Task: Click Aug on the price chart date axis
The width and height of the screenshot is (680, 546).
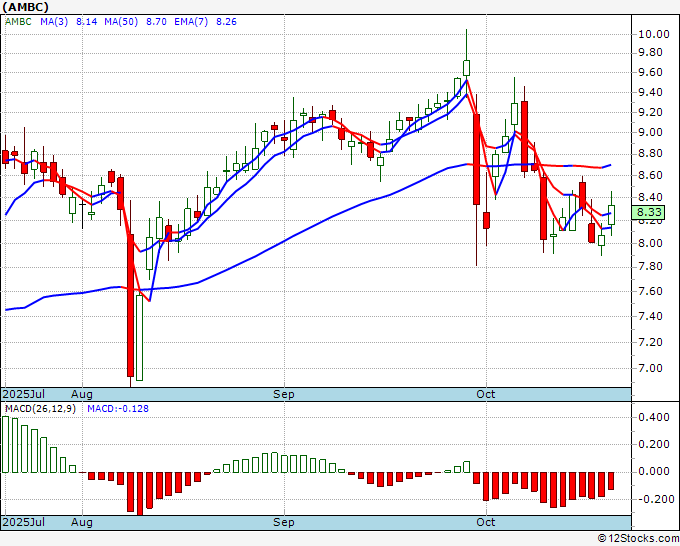Action: coord(82,394)
